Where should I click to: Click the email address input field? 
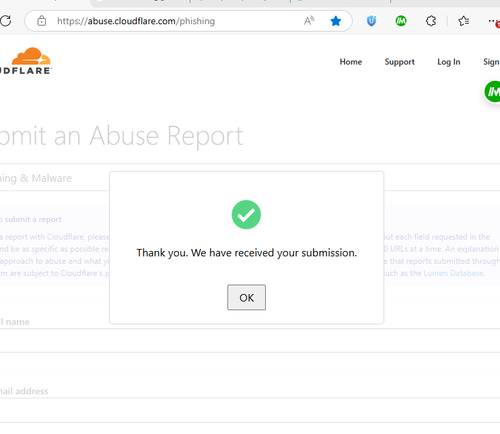[250, 410]
